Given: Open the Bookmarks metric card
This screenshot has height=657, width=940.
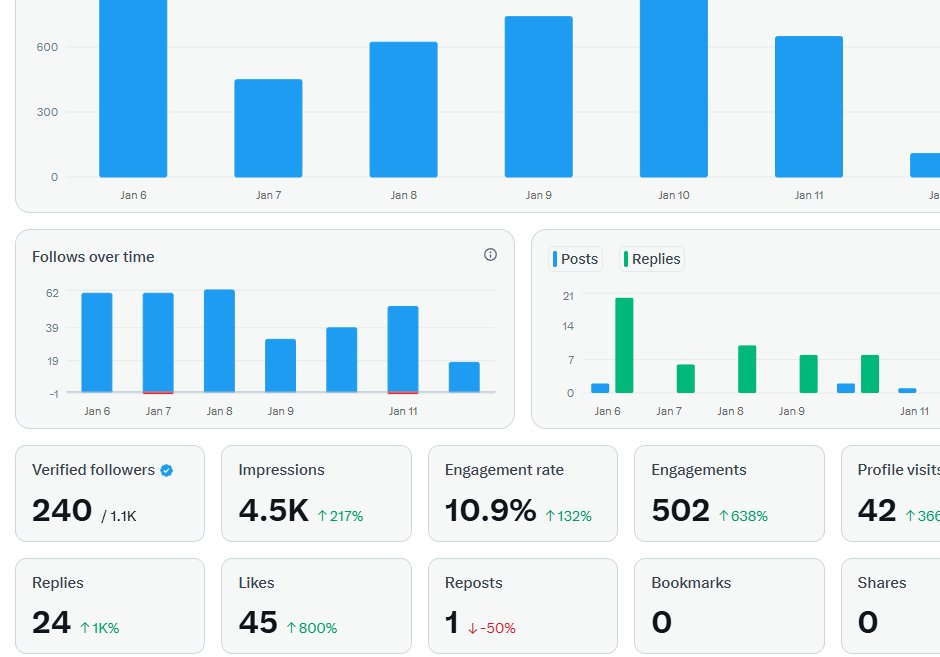Looking at the screenshot, I should (729, 606).
